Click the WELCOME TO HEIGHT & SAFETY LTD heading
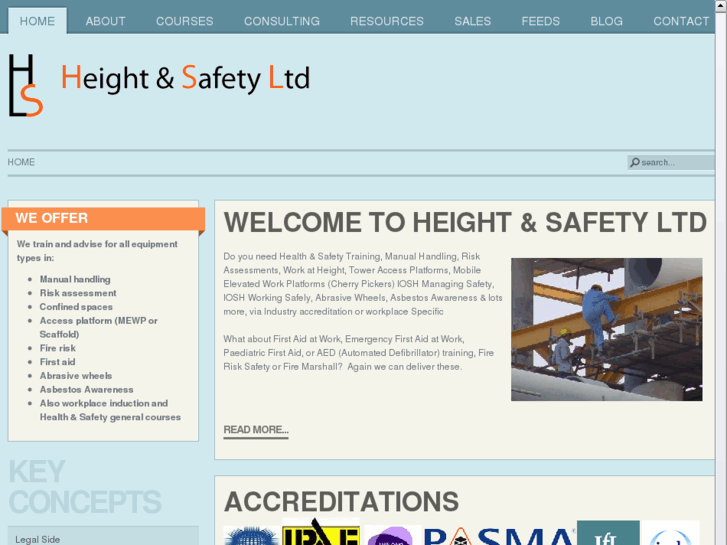 point(465,222)
